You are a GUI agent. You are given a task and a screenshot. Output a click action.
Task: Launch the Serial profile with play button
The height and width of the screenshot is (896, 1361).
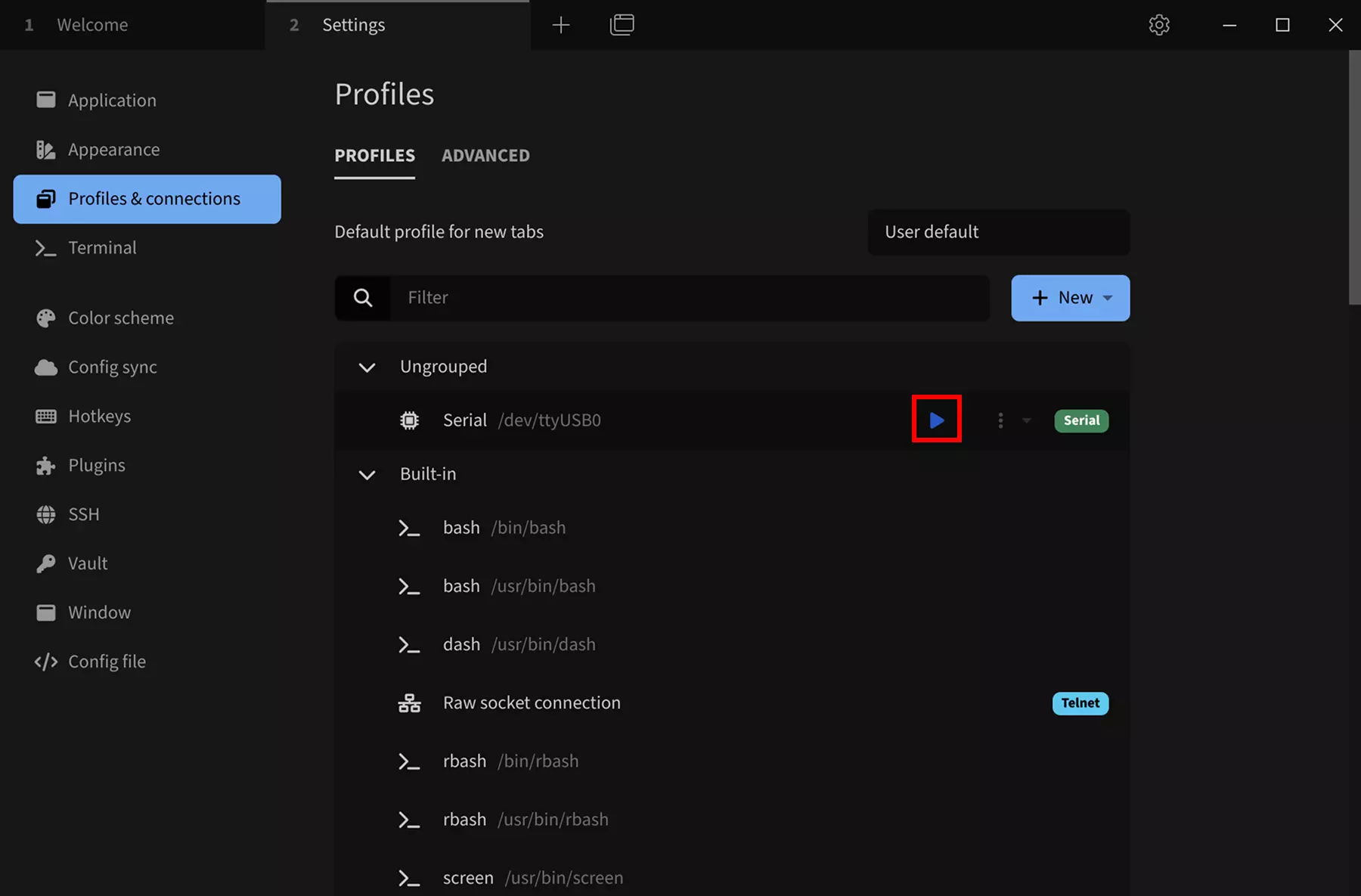936,420
